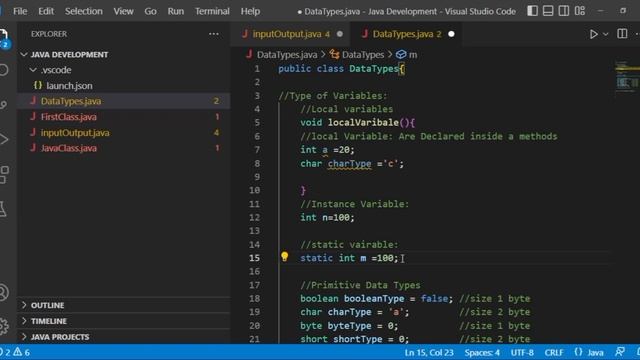Open Testing flask view
Screen dimensions: 640x360
pyautogui.click(x=3, y=209)
